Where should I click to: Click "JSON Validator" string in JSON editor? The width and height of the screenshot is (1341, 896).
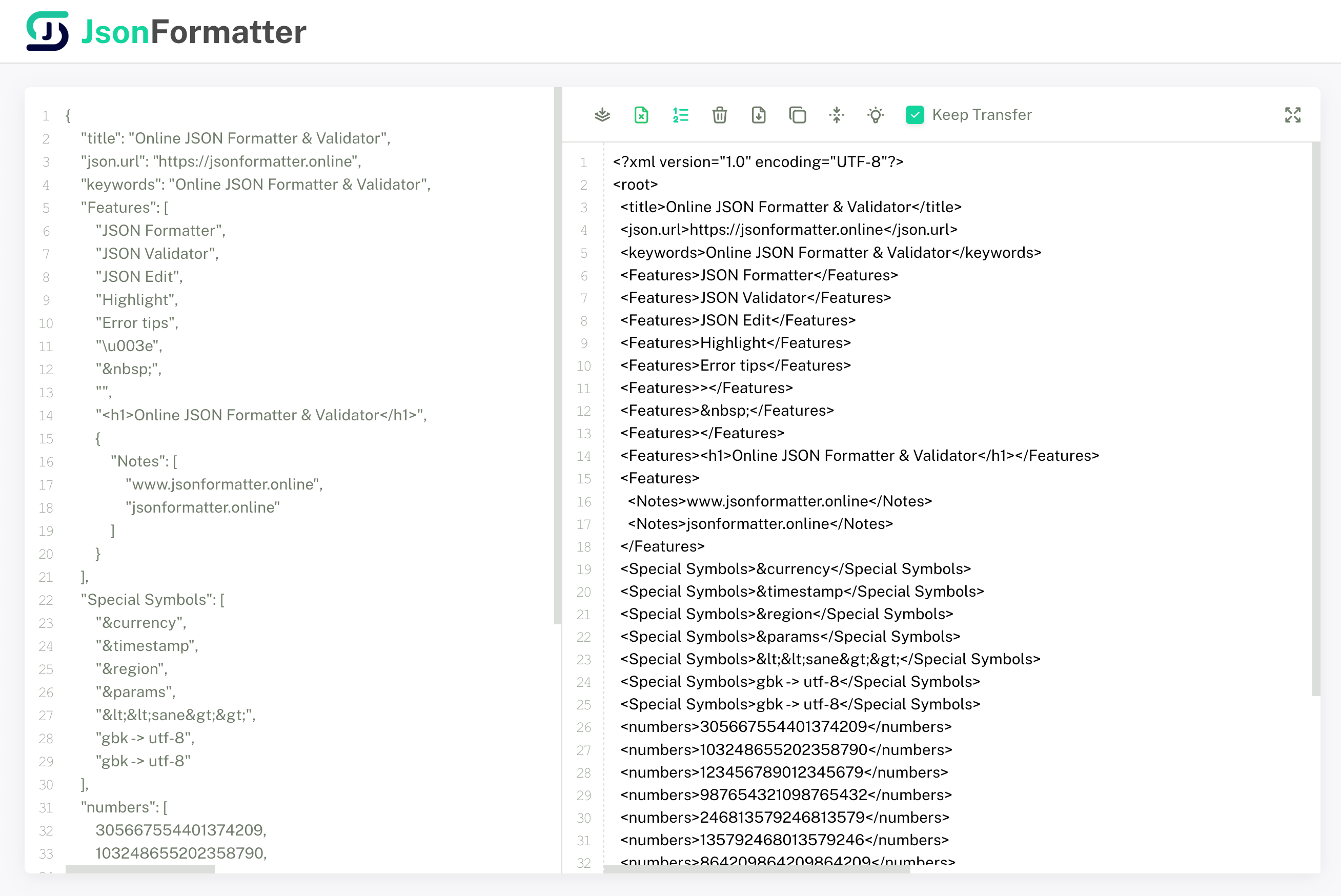[157, 254]
